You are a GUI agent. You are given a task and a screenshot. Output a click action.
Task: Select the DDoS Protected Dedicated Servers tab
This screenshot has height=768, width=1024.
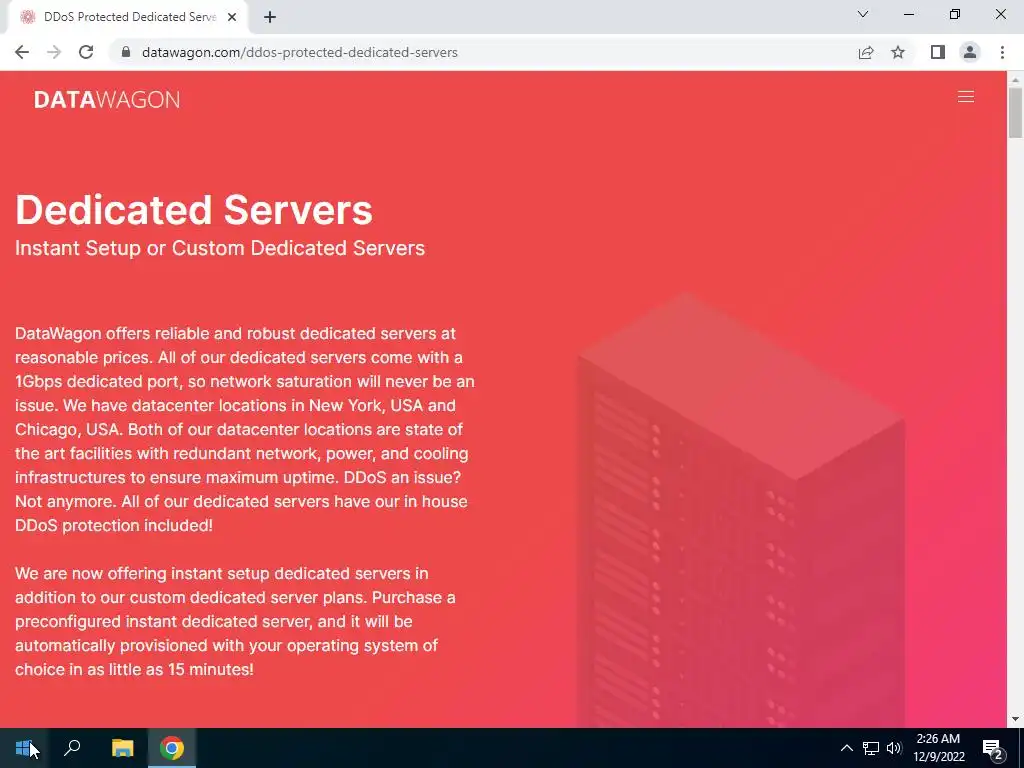[128, 17]
